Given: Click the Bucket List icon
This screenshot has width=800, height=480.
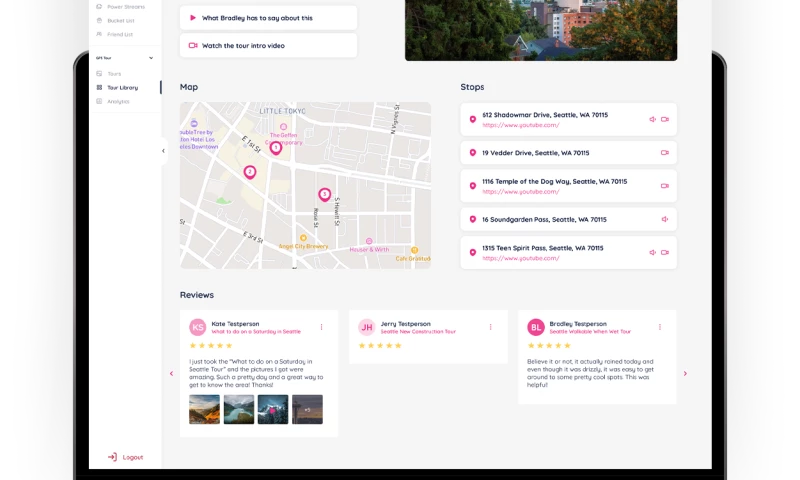Looking at the screenshot, I should [99, 20].
